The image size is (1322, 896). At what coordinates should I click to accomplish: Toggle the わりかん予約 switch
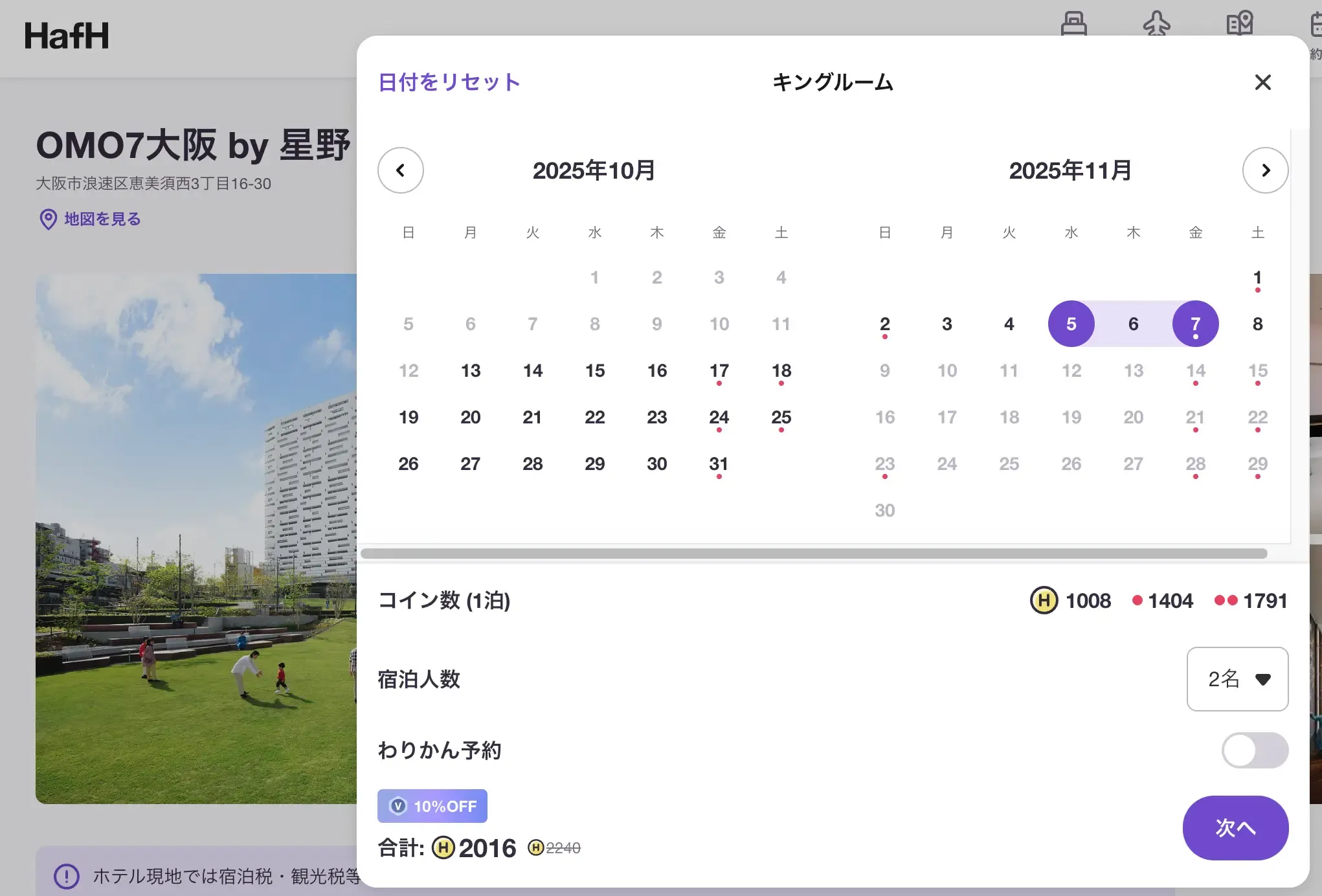1254,750
